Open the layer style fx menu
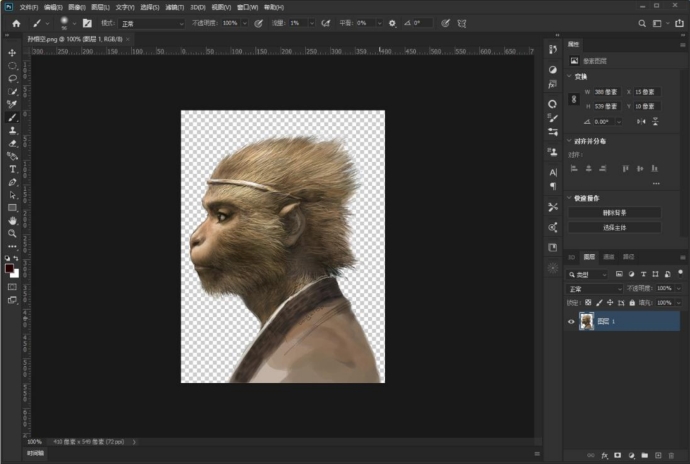This screenshot has height=464, width=690. coord(605,456)
